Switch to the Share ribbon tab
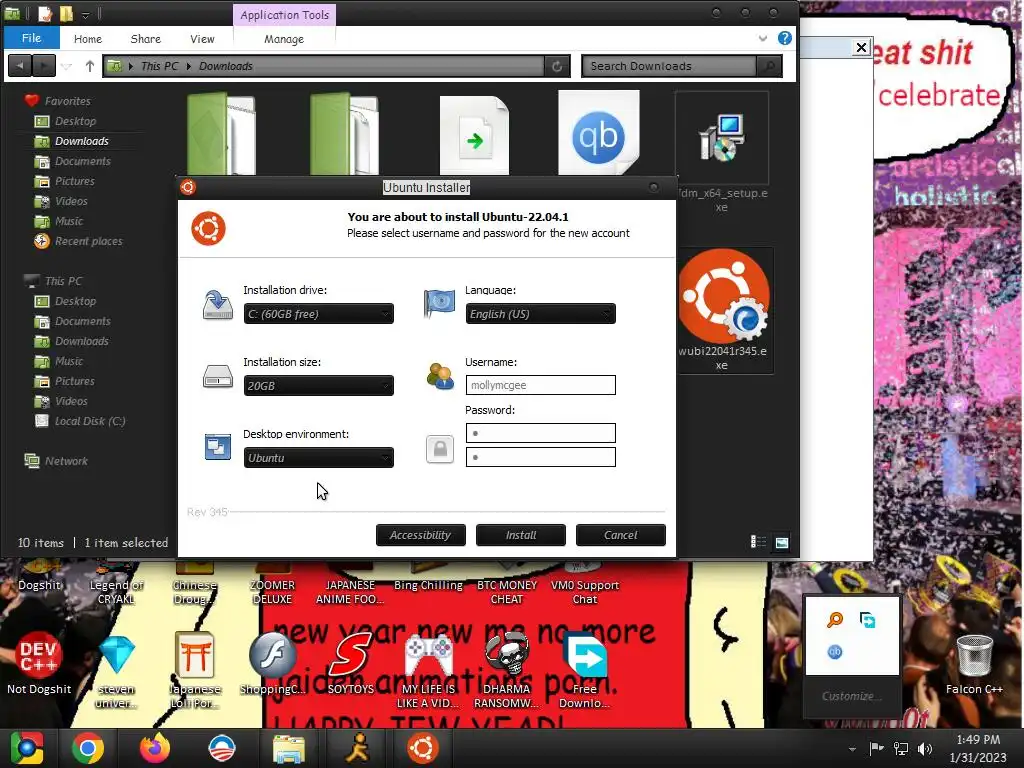The width and height of the screenshot is (1024, 768). tap(146, 39)
